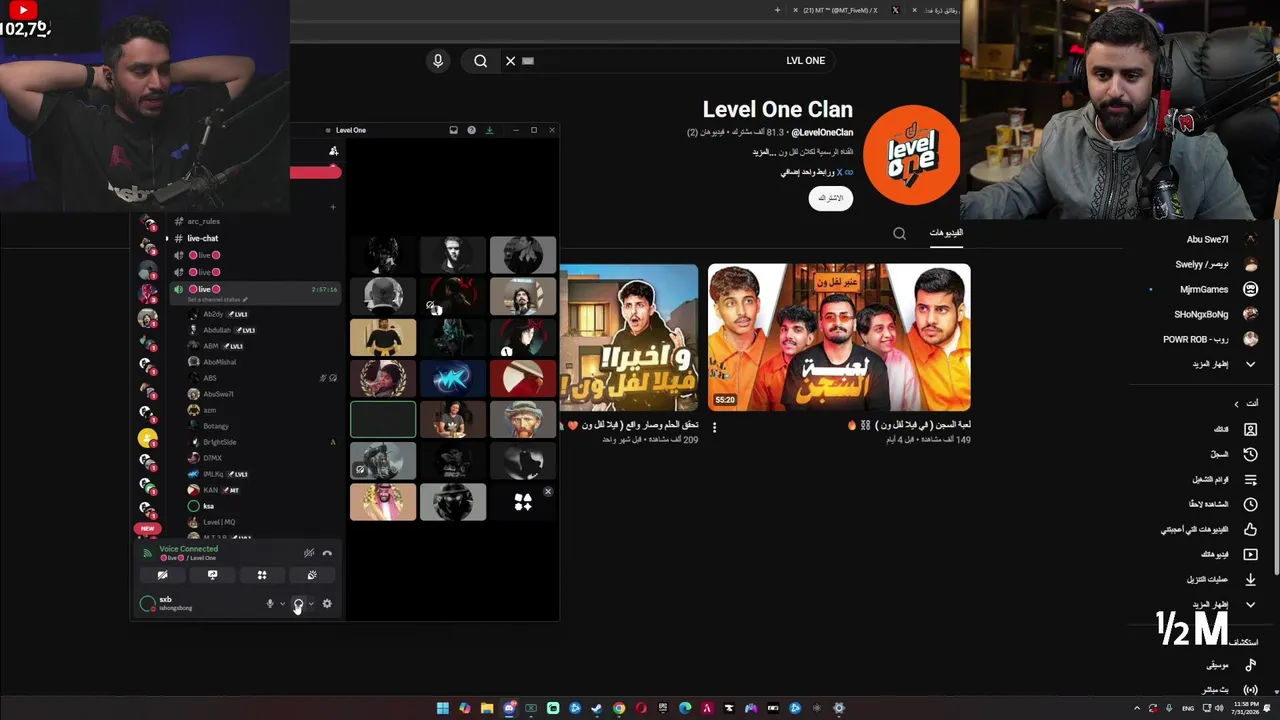The height and width of the screenshot is (720, 1280).
Task: Turn on Discord camera button
Action: coord(162,575)
